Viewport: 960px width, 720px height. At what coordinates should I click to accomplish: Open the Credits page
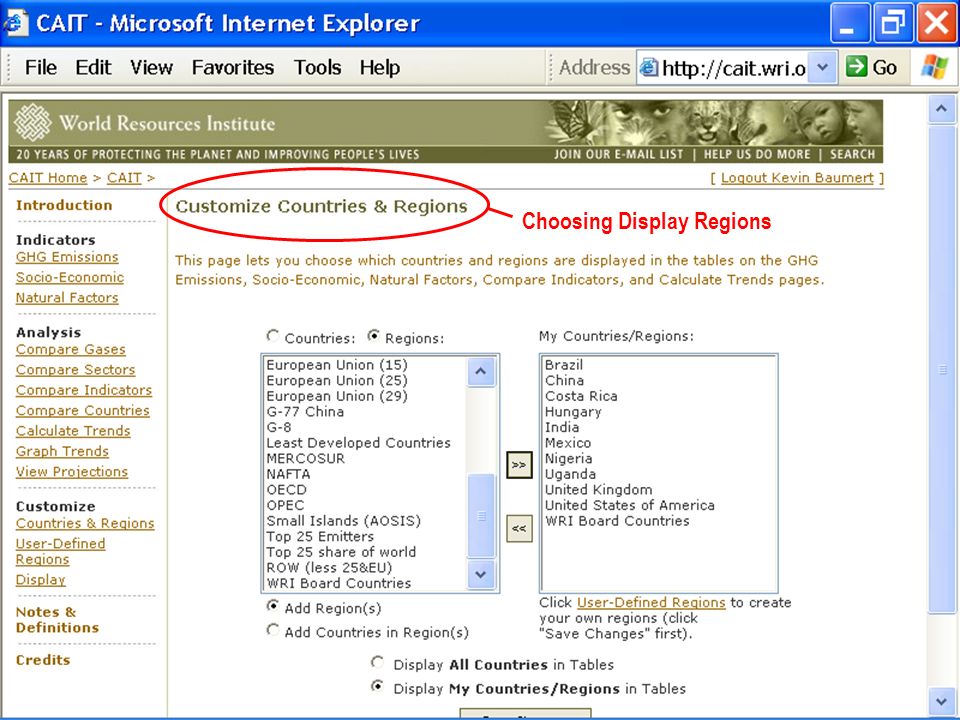coord(43,660)
